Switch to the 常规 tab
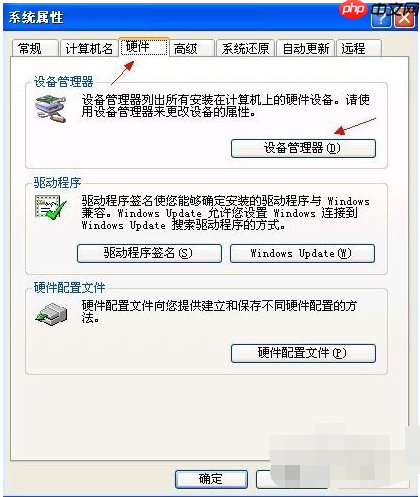 (35, 48)
